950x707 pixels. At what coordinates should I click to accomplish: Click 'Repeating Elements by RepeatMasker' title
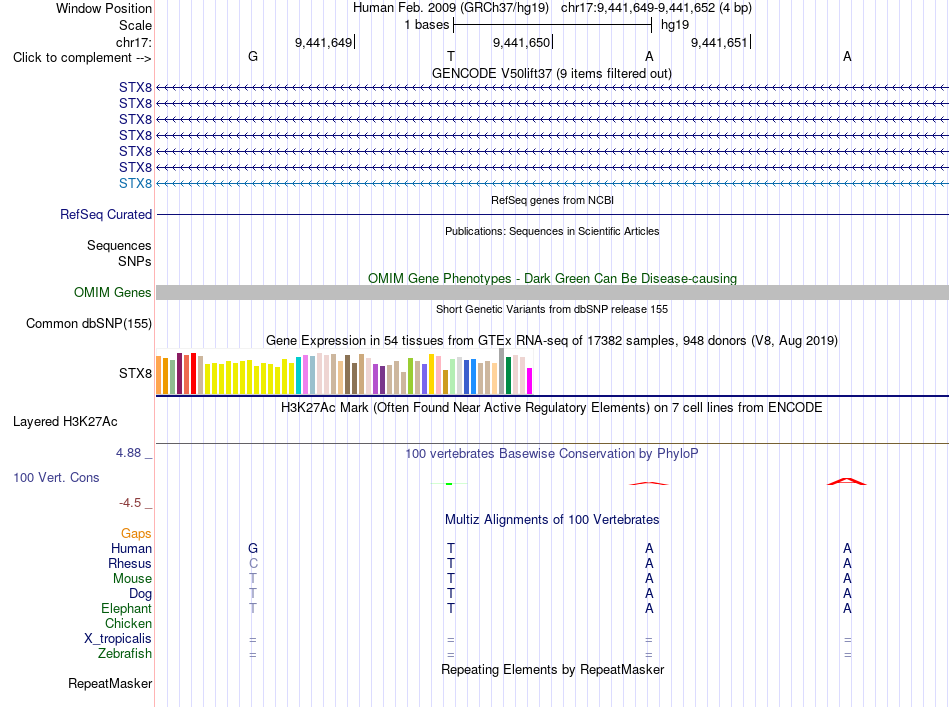click(553, 669)
